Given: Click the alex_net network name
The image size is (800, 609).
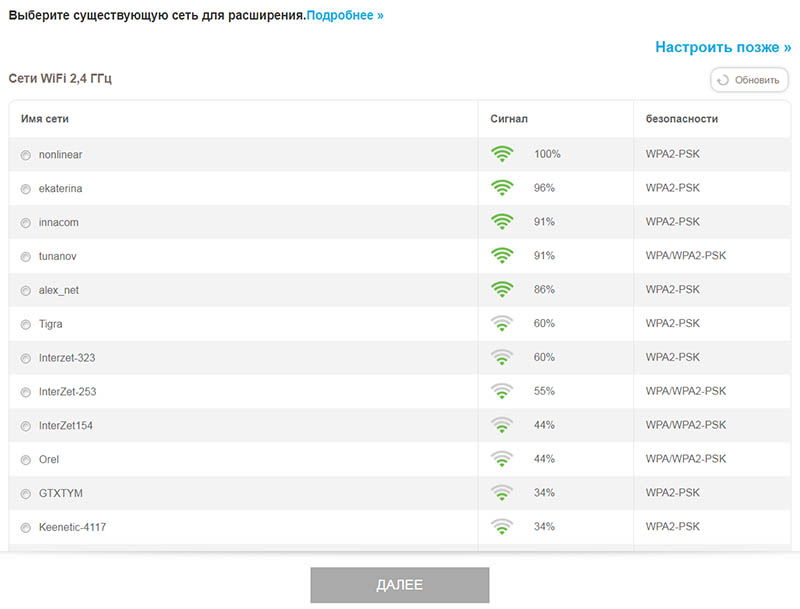Looking at the screenshot, I should (59, 290).
